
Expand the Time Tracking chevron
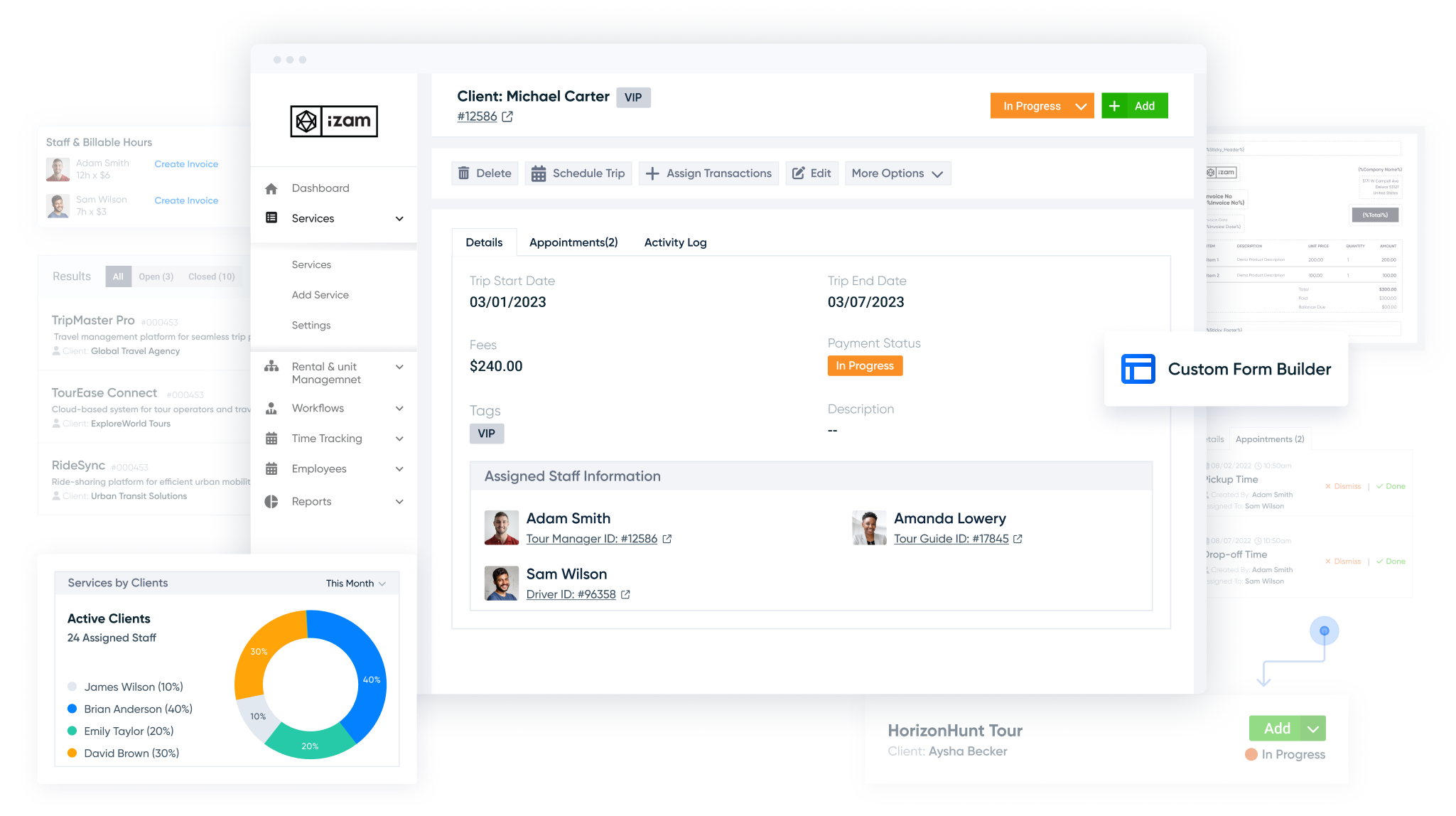pyautogui.click(x=399, y=439)
